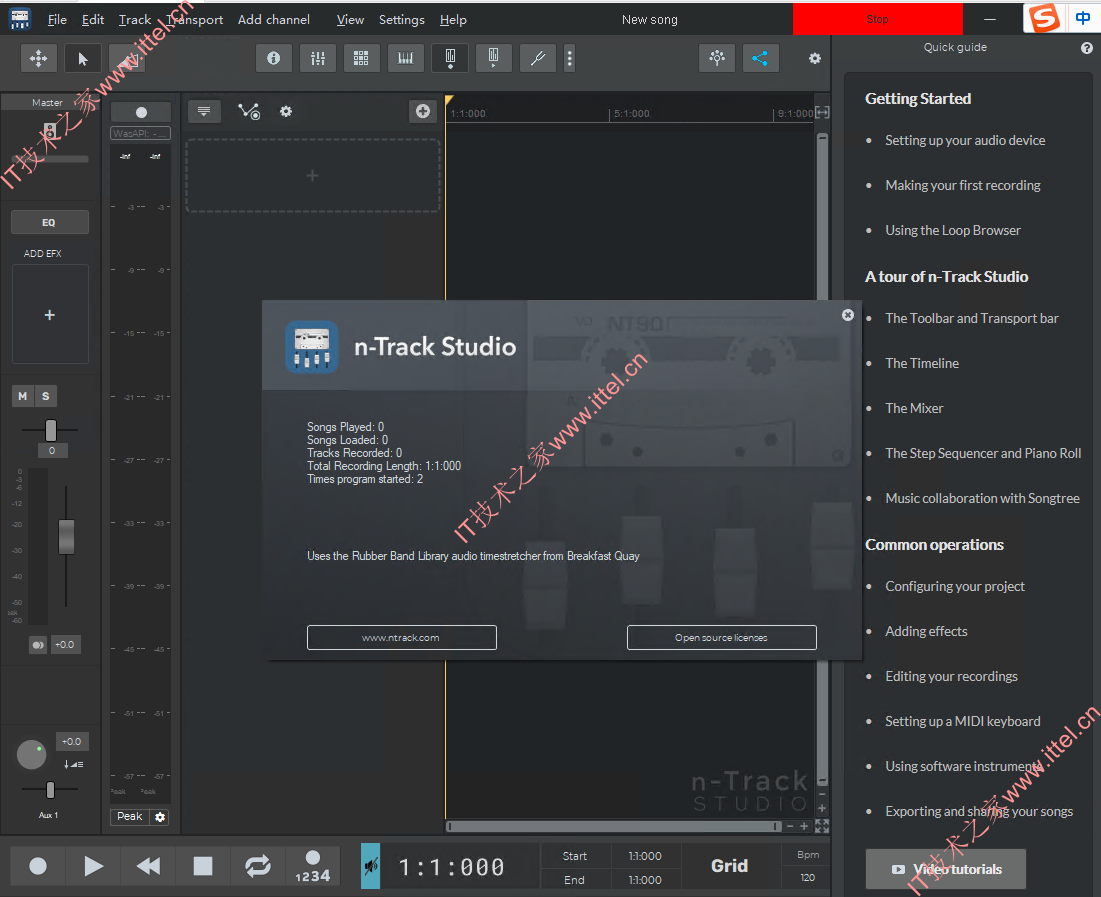This screenshot has height=897, width=1101.
Task: Open the Track menu
Action: click(135, 20)
